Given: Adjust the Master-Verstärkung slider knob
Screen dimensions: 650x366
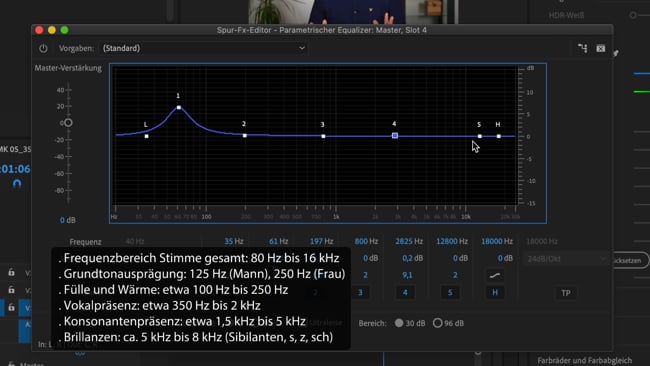Looking at the screenshot, I should click(68, 123).
